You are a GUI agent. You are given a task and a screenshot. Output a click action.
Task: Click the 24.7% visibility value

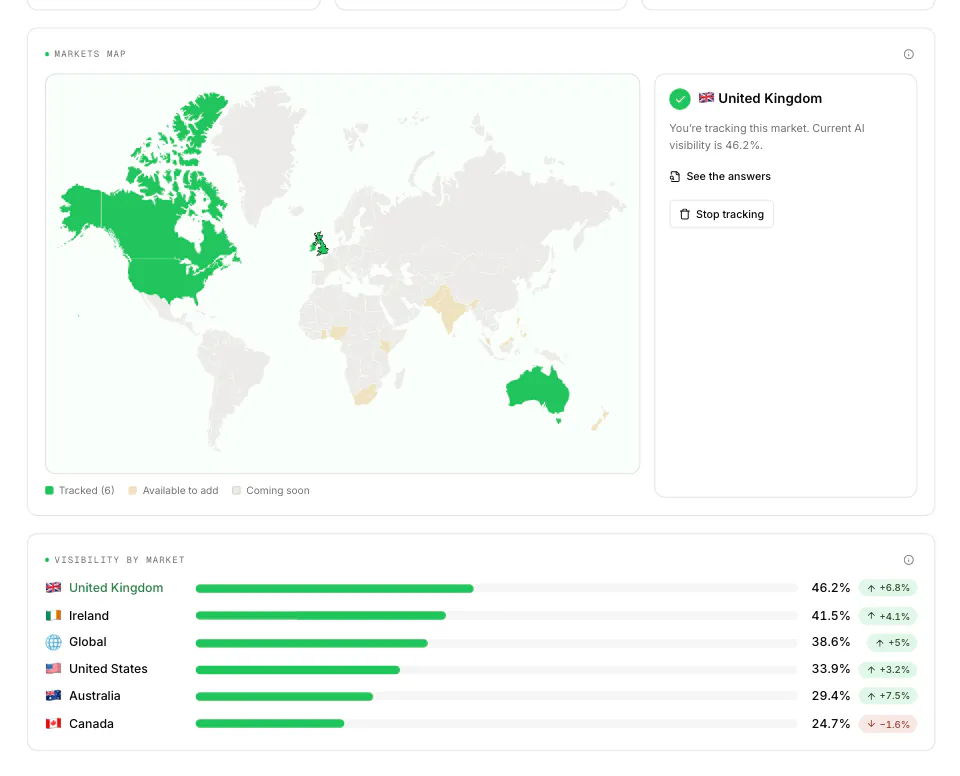point(831,724)
